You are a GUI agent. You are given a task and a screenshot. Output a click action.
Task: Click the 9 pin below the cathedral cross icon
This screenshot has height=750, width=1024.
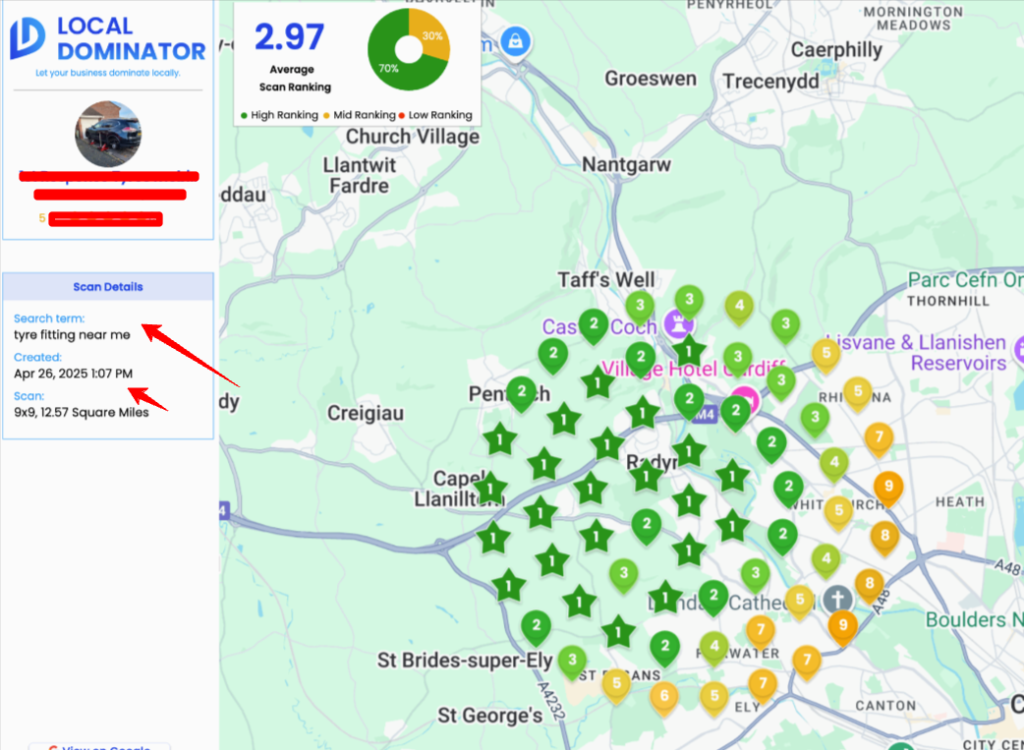843,626
